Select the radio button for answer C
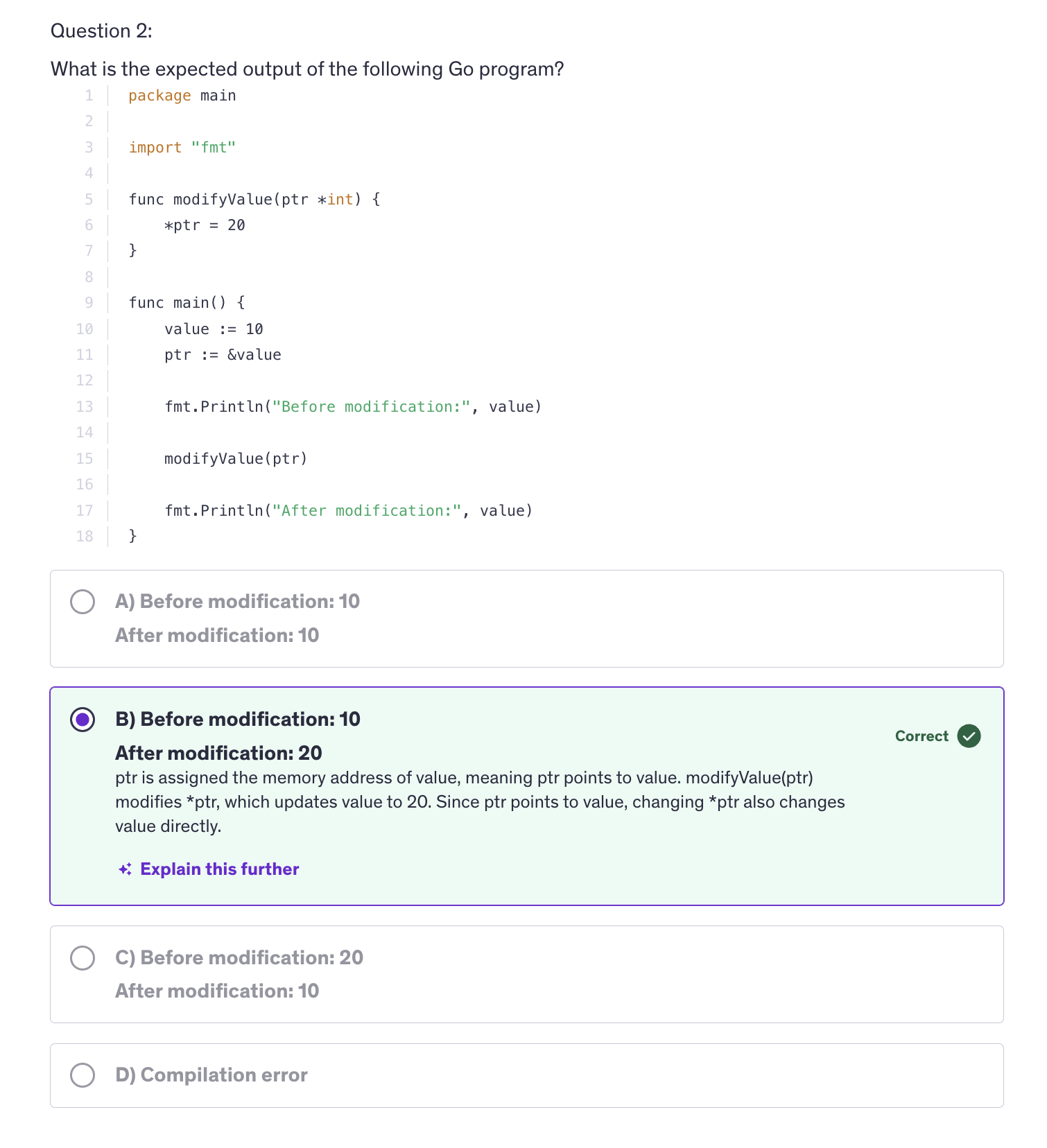The image size is (1047, 1148). point(83,957)
